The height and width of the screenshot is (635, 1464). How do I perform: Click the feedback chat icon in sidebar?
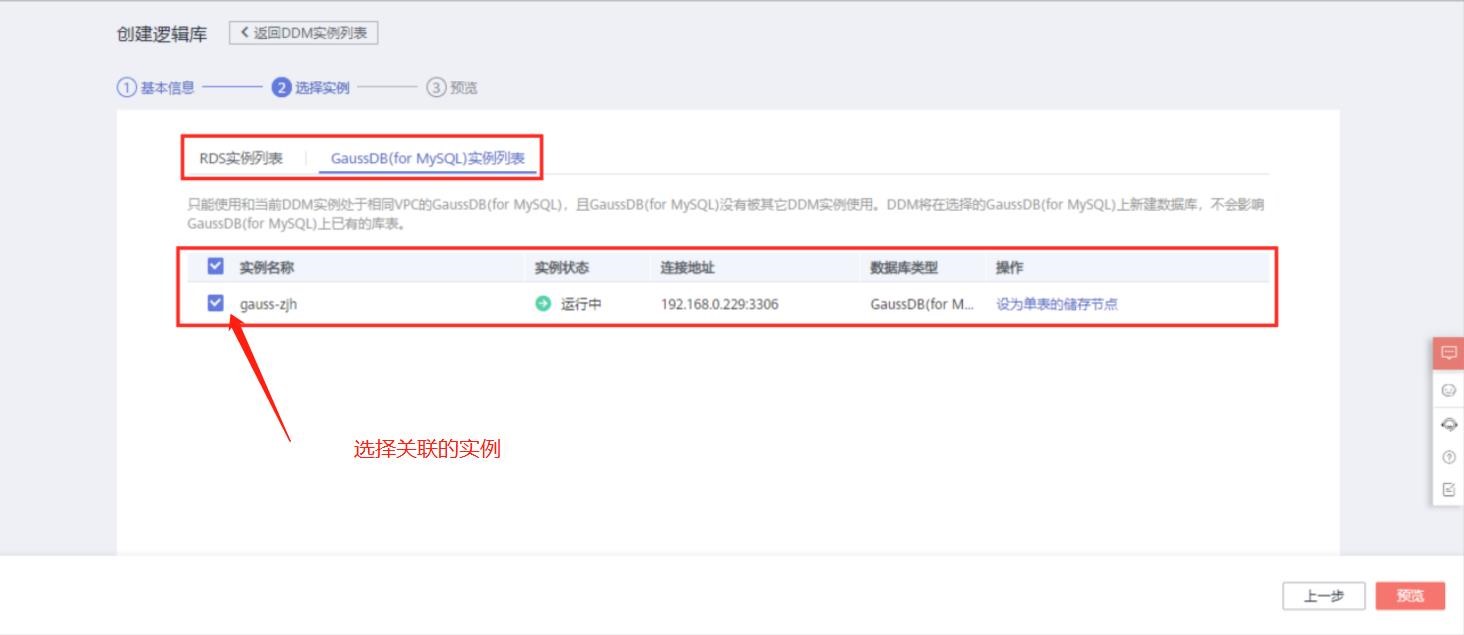(x=1449, y=353)
